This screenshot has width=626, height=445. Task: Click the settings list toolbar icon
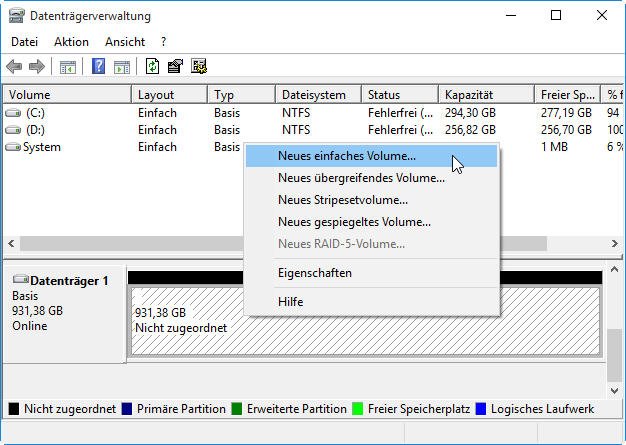pos(198,66)
